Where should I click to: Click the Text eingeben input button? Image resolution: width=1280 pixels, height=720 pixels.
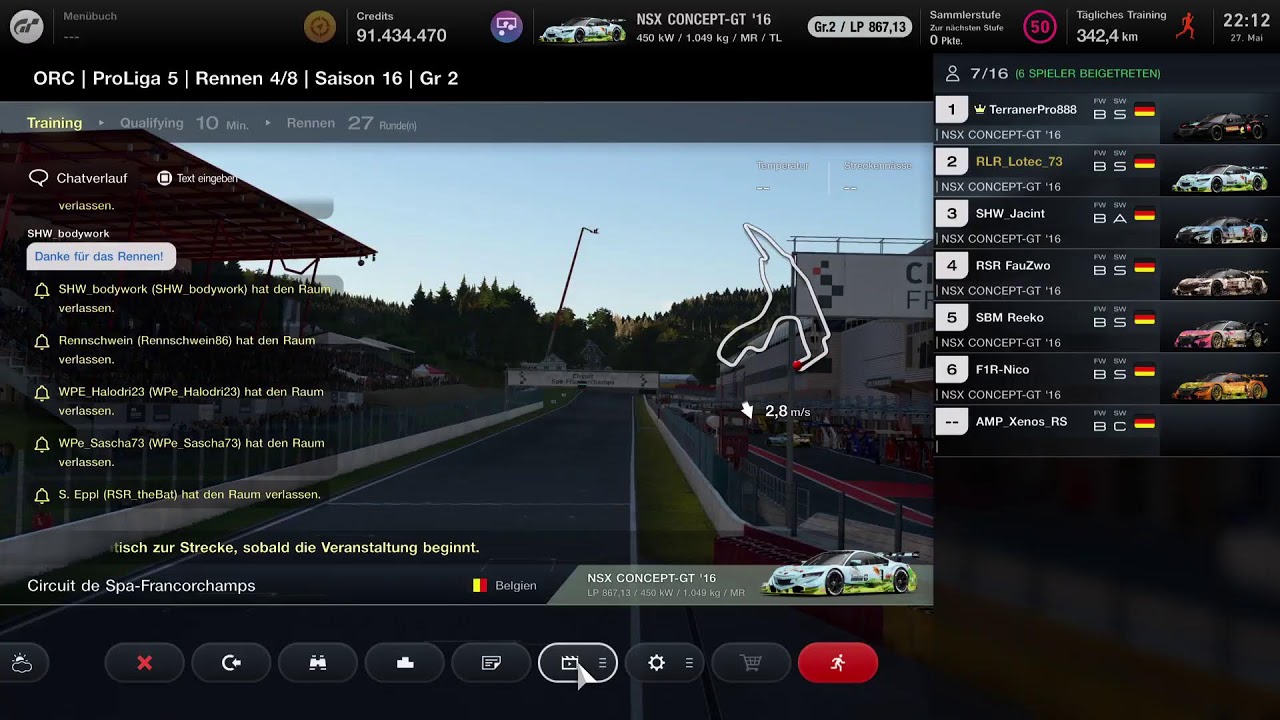coord(197,178)
